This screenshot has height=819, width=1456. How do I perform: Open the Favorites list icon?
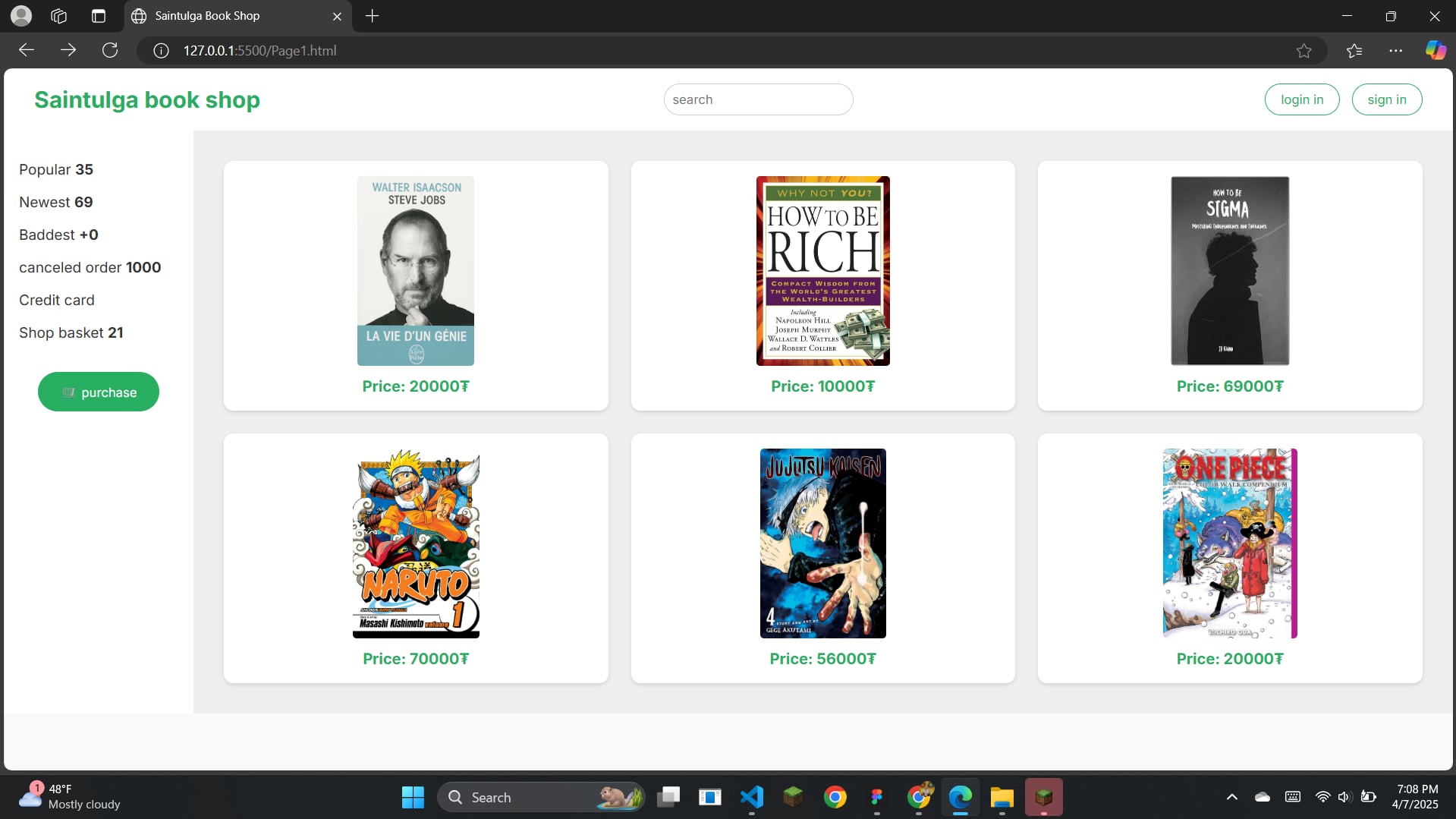coord(1354,51)
